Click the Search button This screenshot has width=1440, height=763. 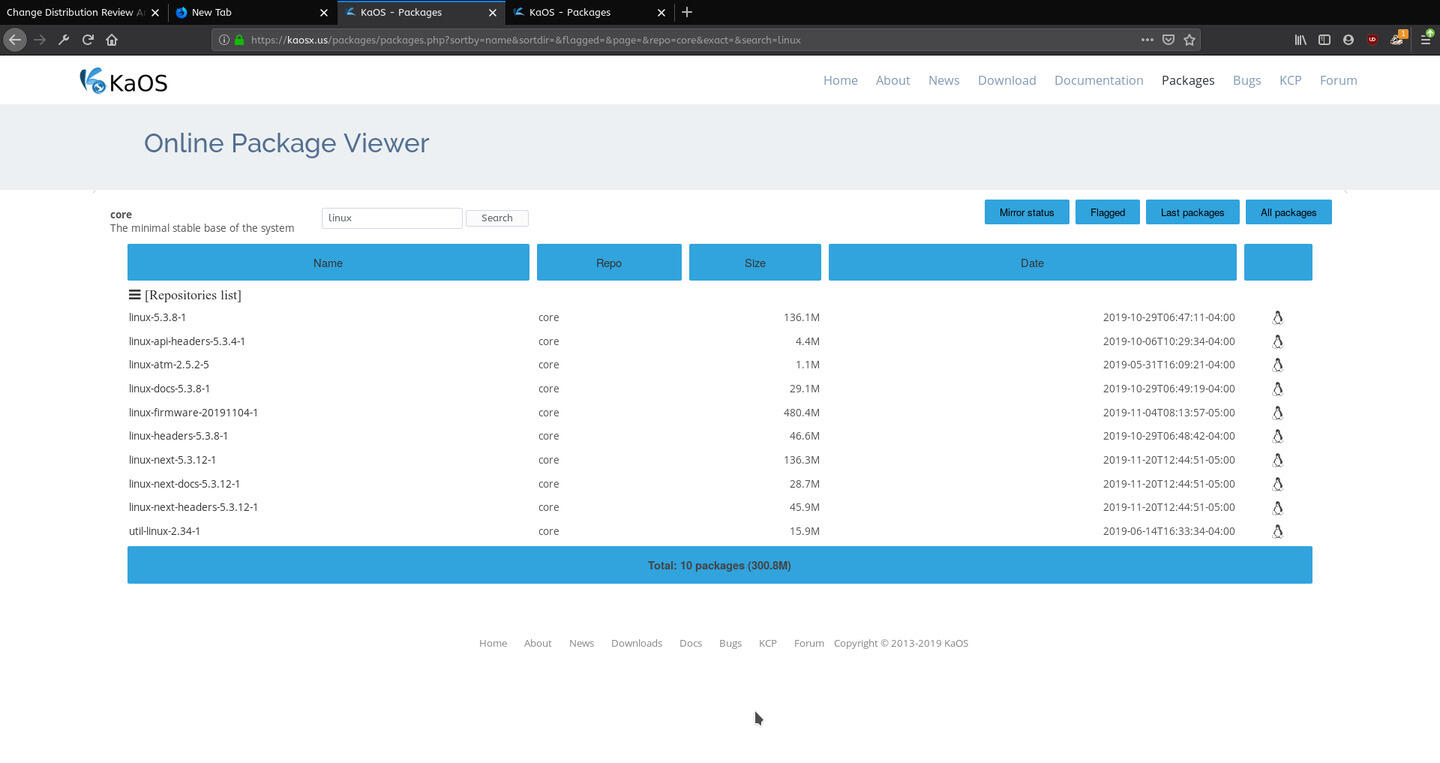tap(497, 218)
